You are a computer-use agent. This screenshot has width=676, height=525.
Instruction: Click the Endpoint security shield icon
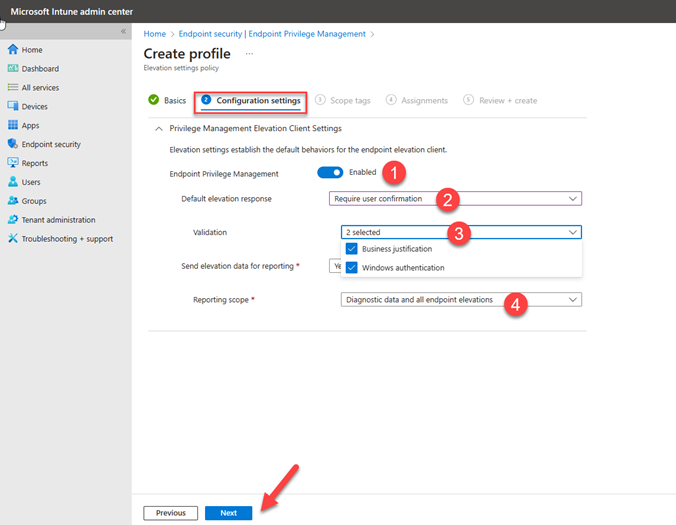13,144
